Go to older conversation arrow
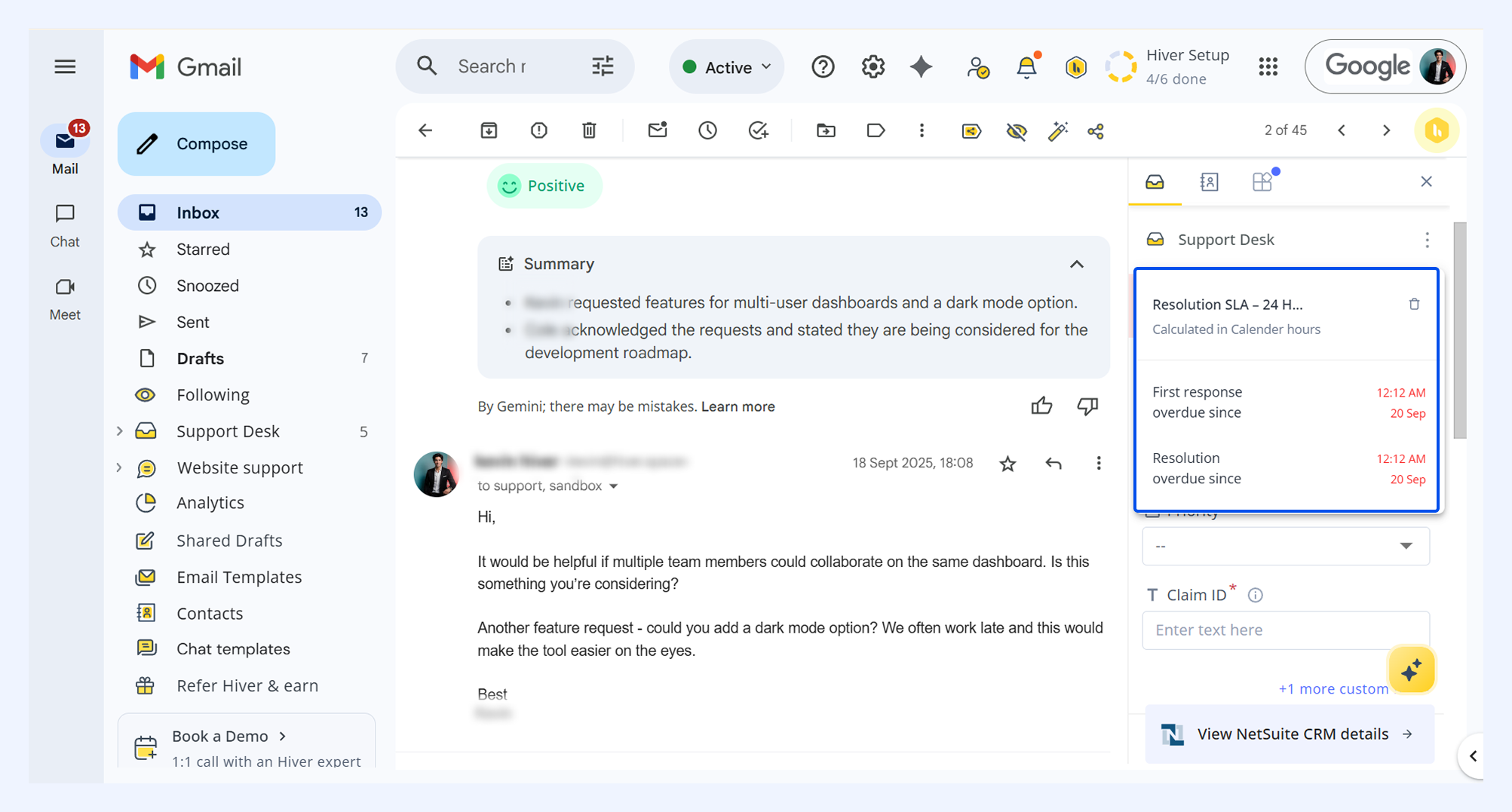 click(1386, 130)
